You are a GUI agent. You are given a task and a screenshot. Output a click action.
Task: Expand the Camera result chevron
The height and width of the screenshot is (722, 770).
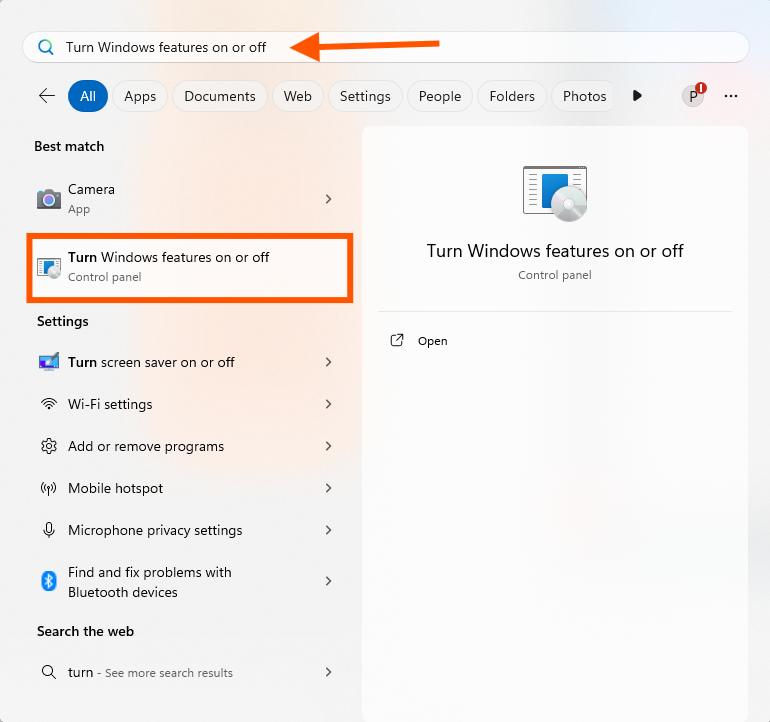329,199
